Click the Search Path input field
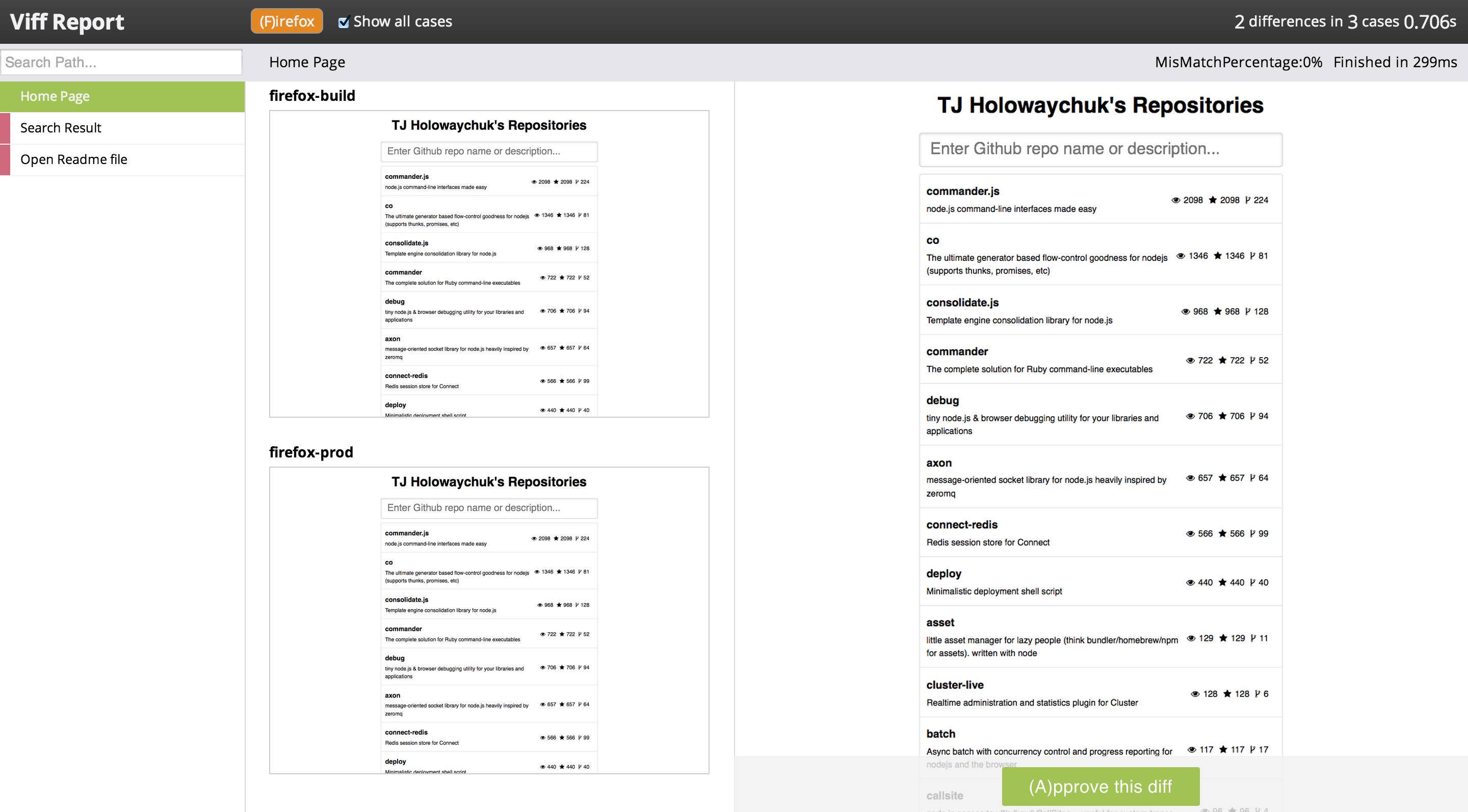The height and width of the screenshot is (812, 1468). (121, 62)
